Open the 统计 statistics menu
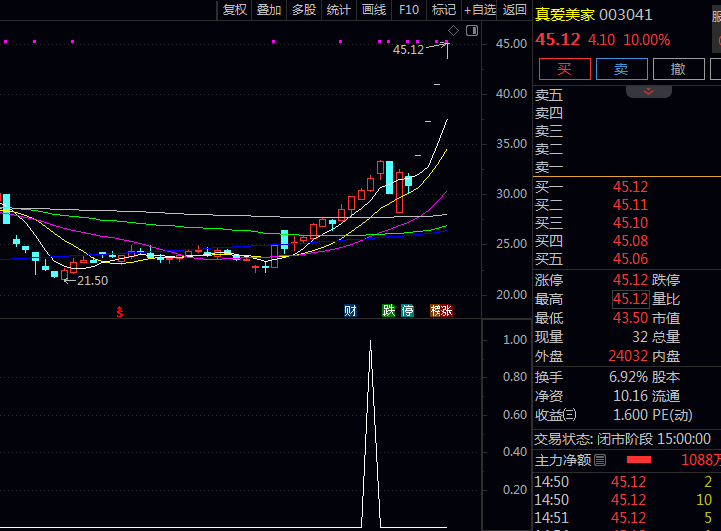Viewport: 721px width, 531px height. tap(339, 10)
